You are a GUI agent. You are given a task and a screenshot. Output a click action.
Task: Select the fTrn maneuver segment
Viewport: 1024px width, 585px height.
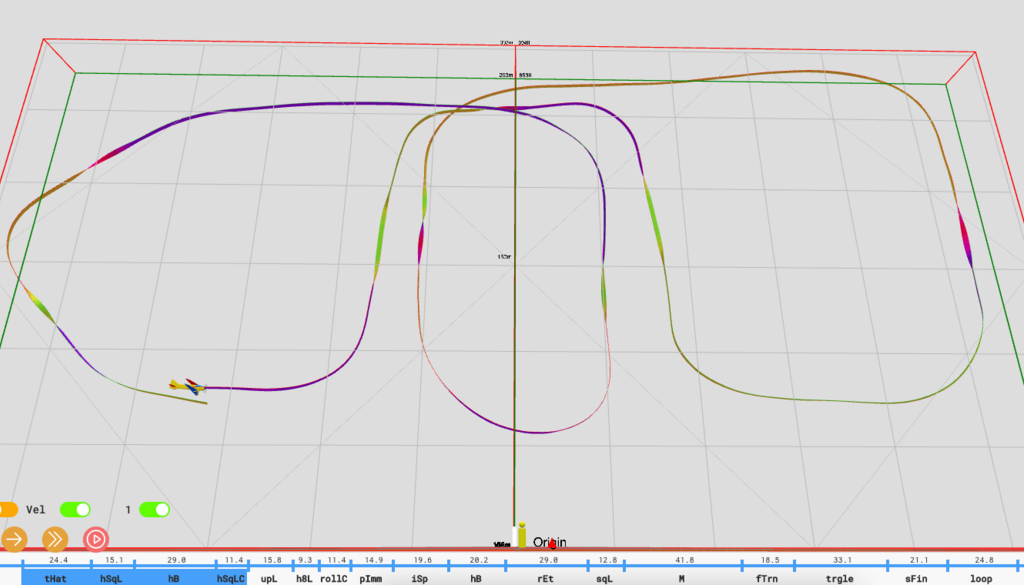tap(767, 578)
